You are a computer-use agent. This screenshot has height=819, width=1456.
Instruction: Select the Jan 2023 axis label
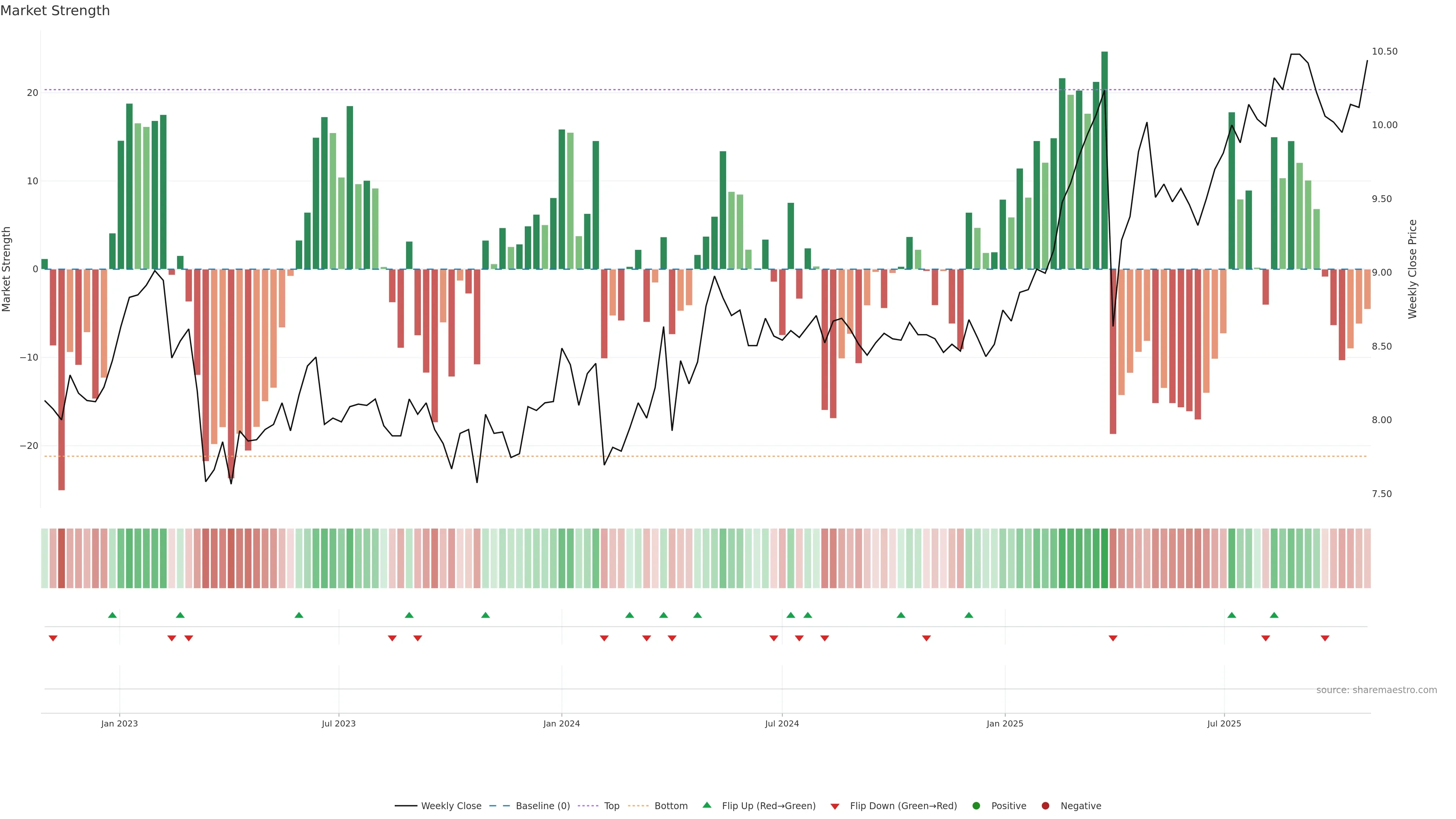pos(119,723)
